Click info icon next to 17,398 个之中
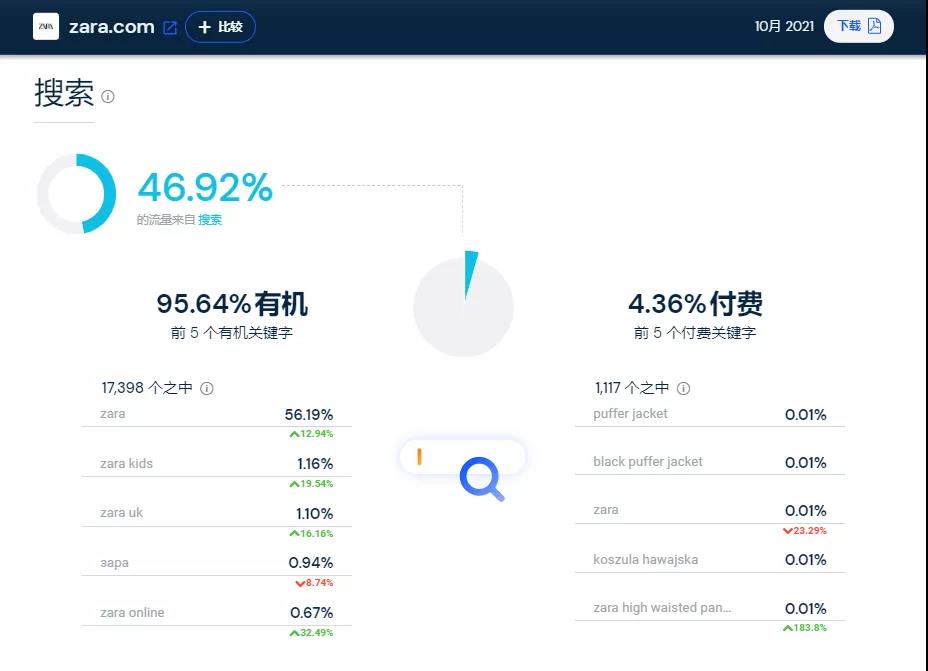The image size is (928, 671). (207, 389)
